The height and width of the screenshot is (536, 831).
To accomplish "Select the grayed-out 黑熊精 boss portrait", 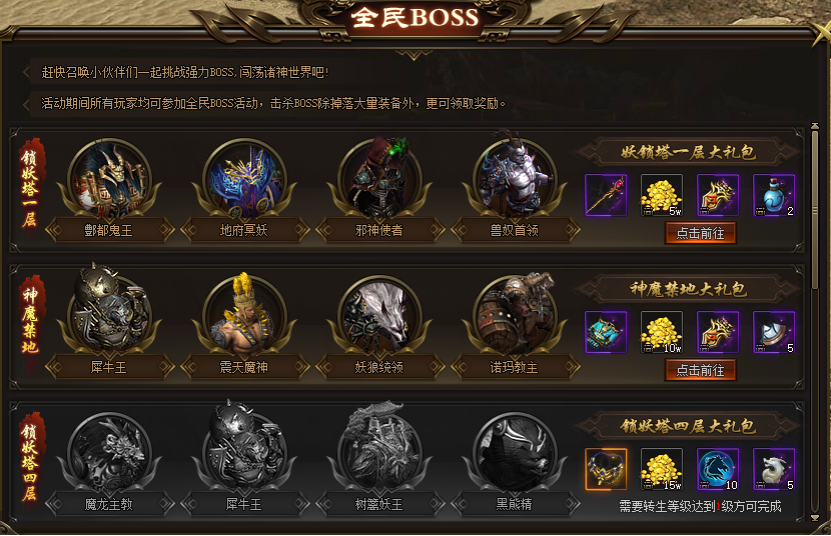I will (515, 453).
